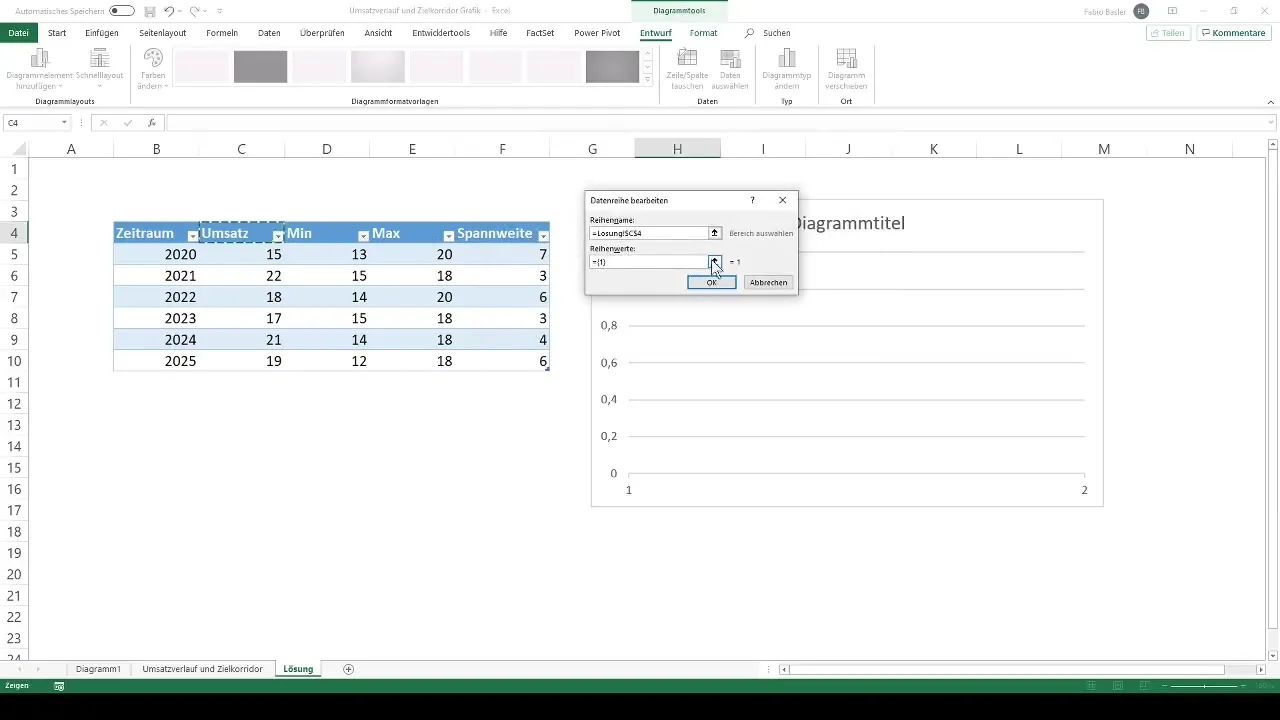Click the Redo arrow icon
The image size is (1280, 720).
point(195,10)
